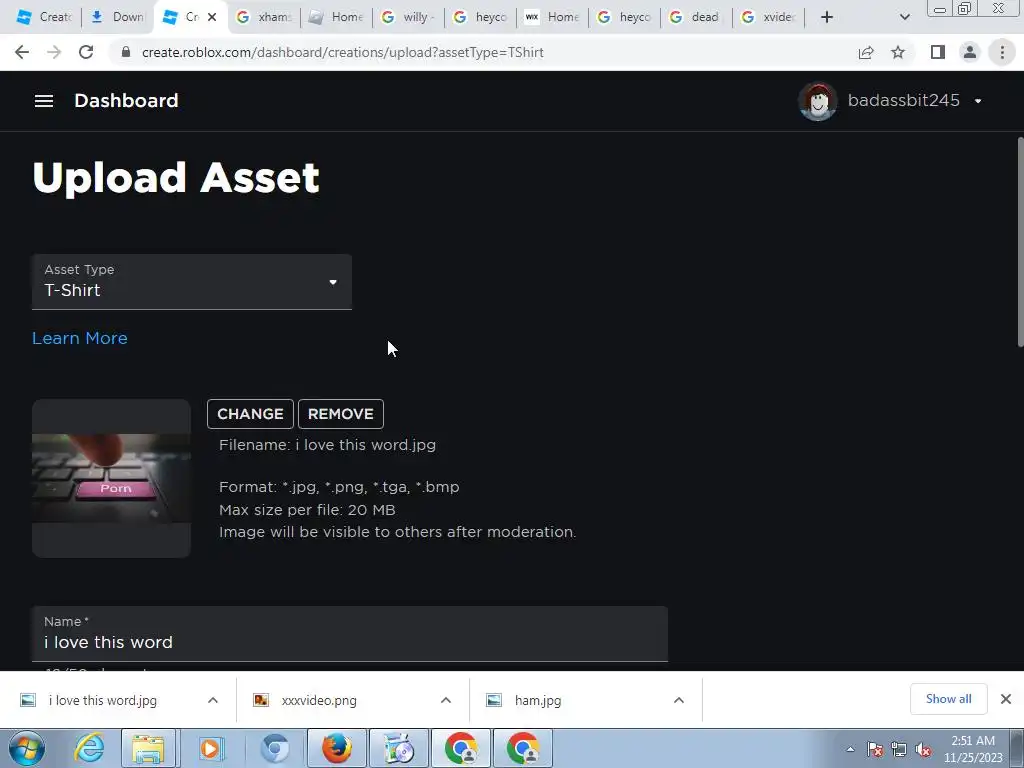
Task: Switch to the first Create tab
Action: tap(44, 17)
